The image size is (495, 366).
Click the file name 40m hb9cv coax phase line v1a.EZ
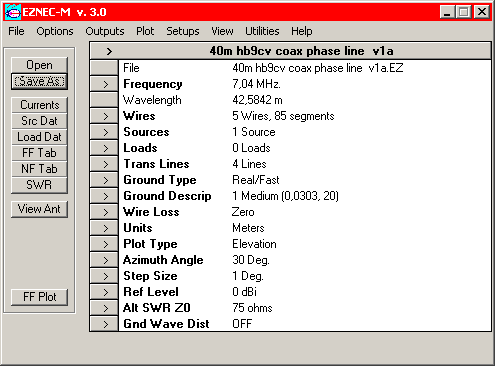pyautogui.click(x=318, y=68)
